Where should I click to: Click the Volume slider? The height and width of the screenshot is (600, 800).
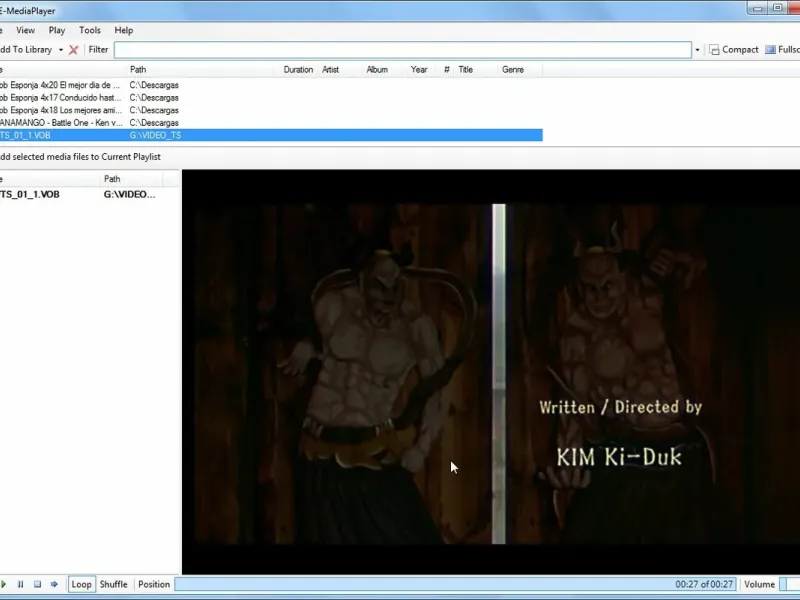[x=790, y=584]
